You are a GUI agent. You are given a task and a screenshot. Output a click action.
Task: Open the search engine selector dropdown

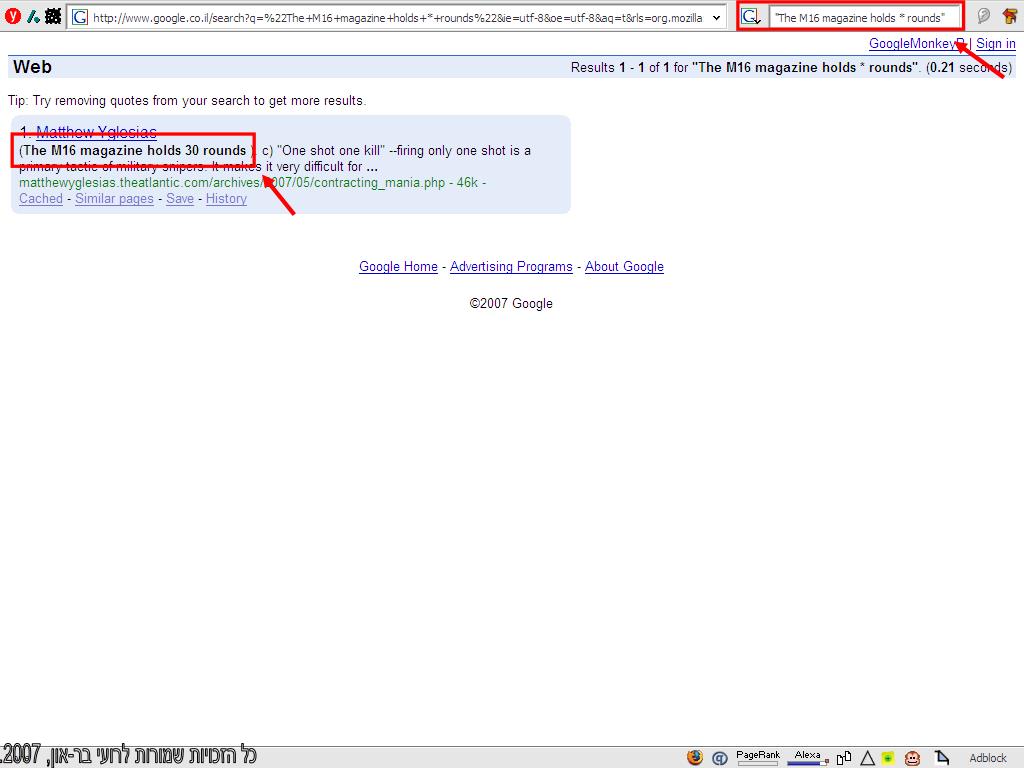751,17
